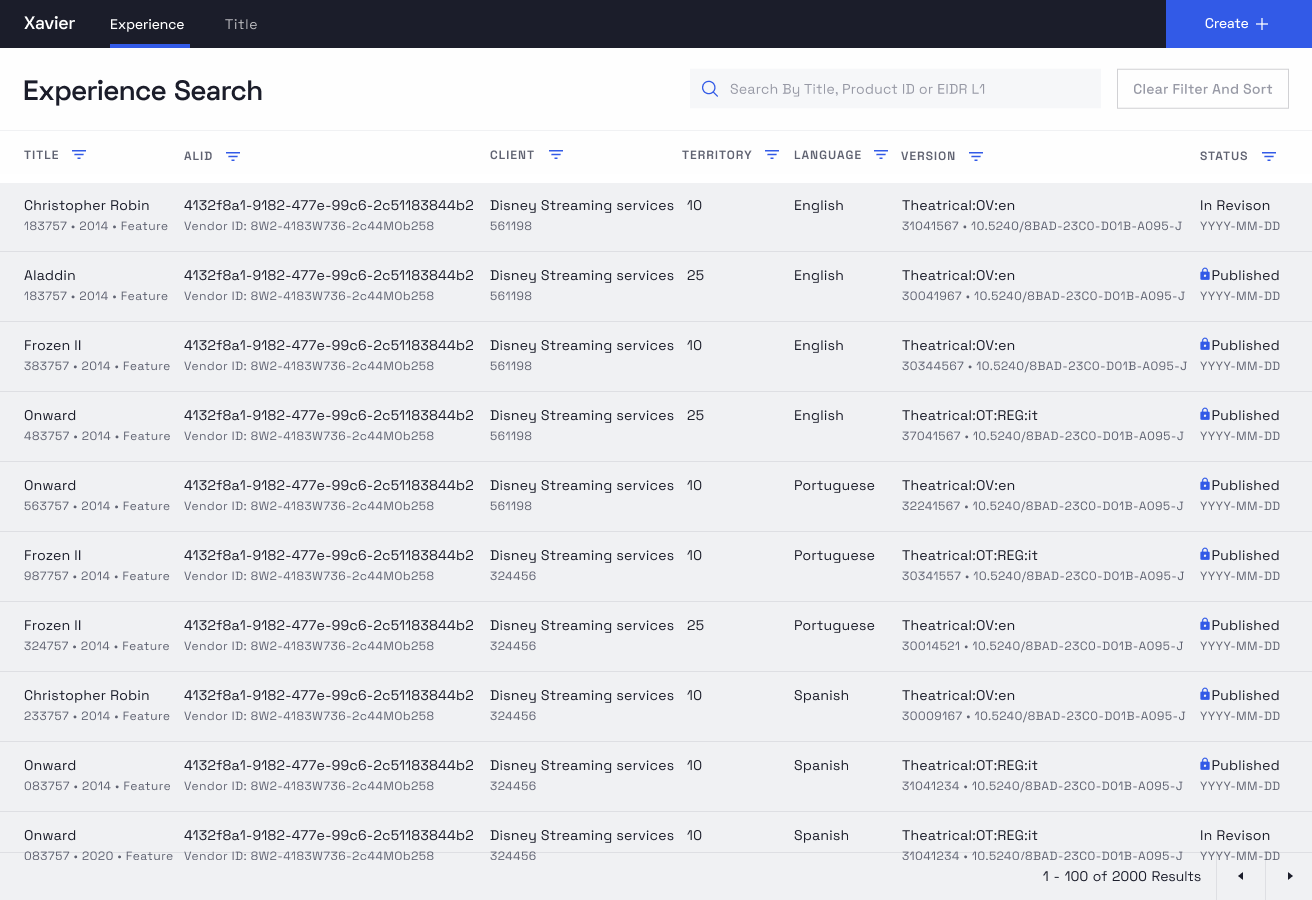
Task: Click Portuguese language on Onward 563757 row
Action: [x=834, y=485]
